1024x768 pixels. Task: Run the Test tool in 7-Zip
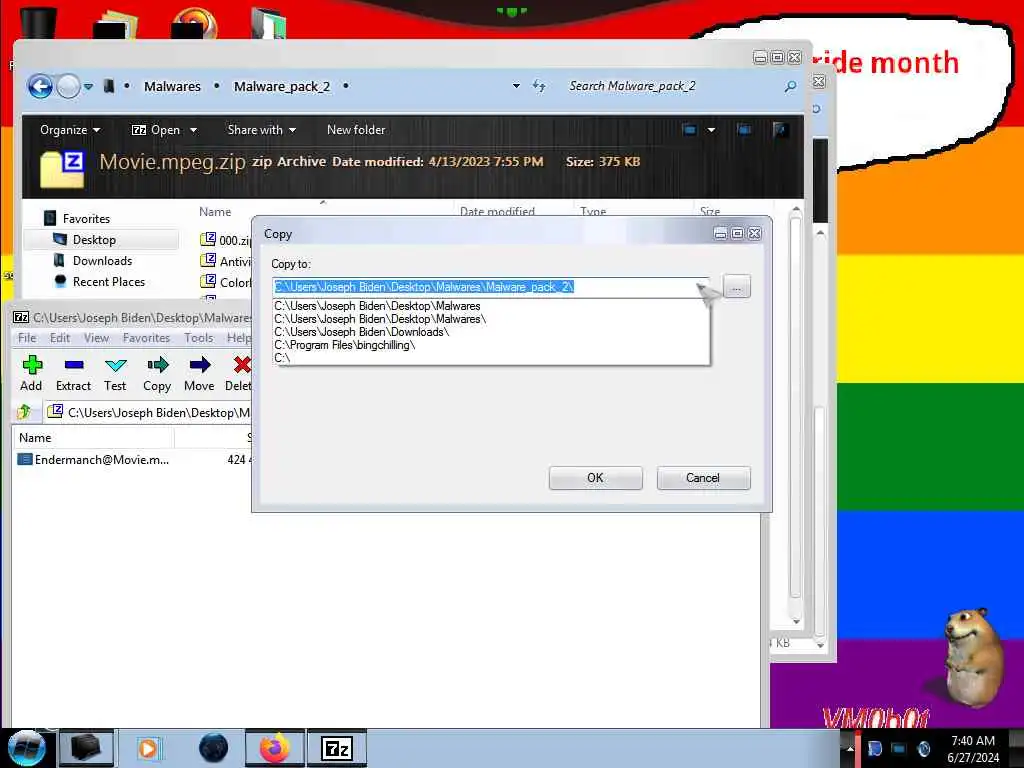click(115, 374)
